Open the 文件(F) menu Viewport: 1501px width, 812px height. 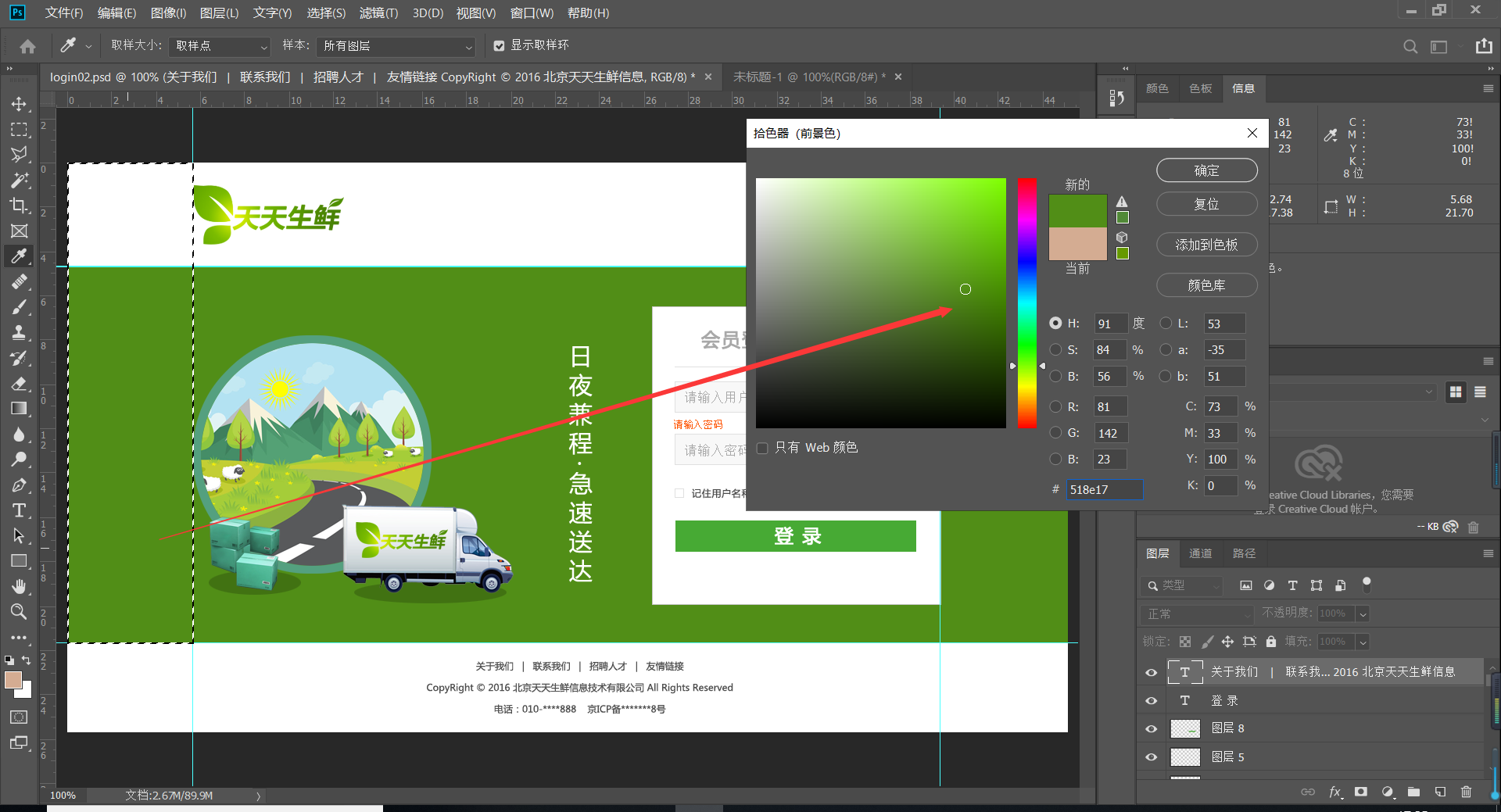(x=64, y=13)
